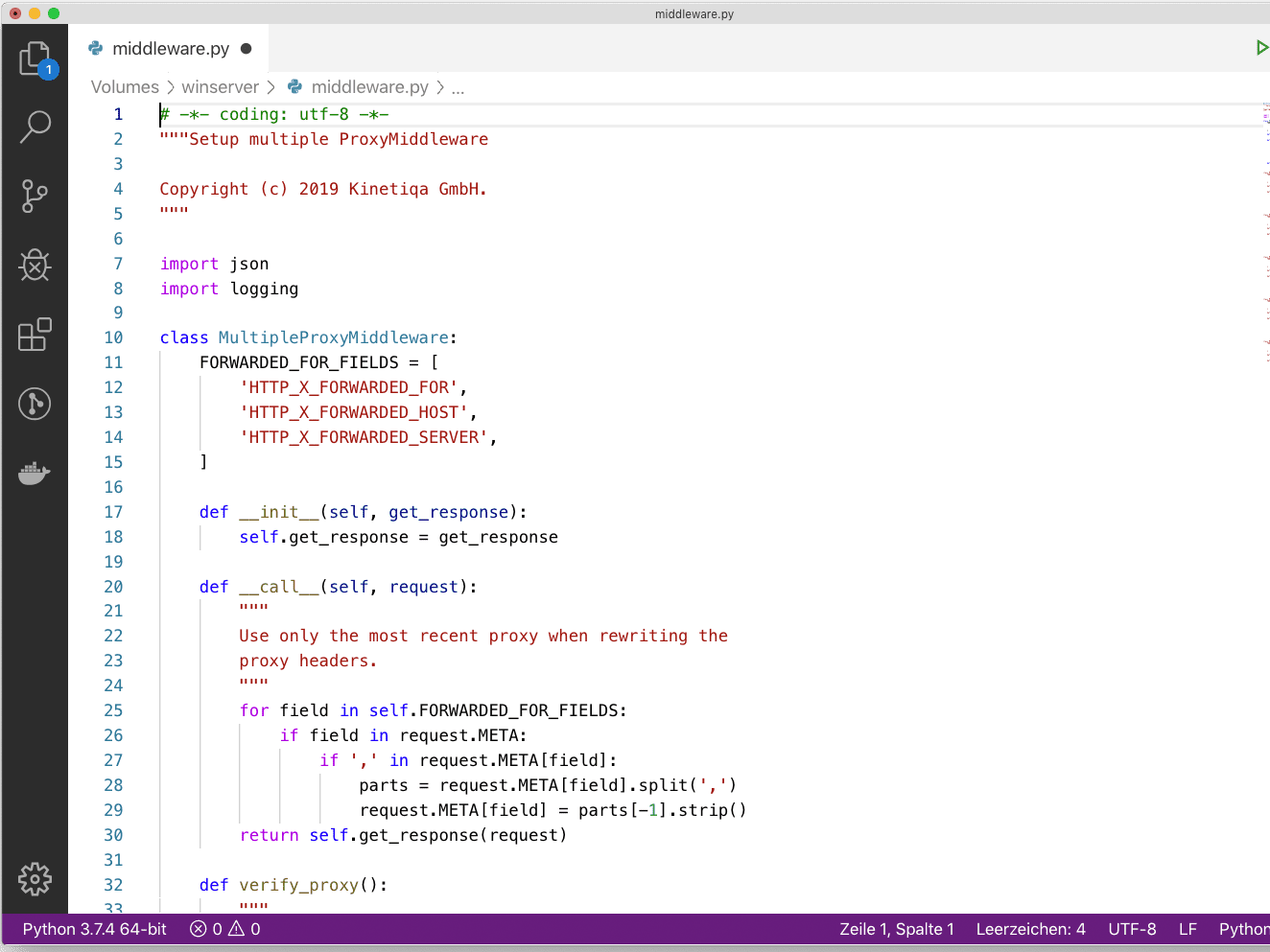Expand the breadcrumb ellipsis symbols list
Screen dimensions: 1270x952
(x=458, y=87)
